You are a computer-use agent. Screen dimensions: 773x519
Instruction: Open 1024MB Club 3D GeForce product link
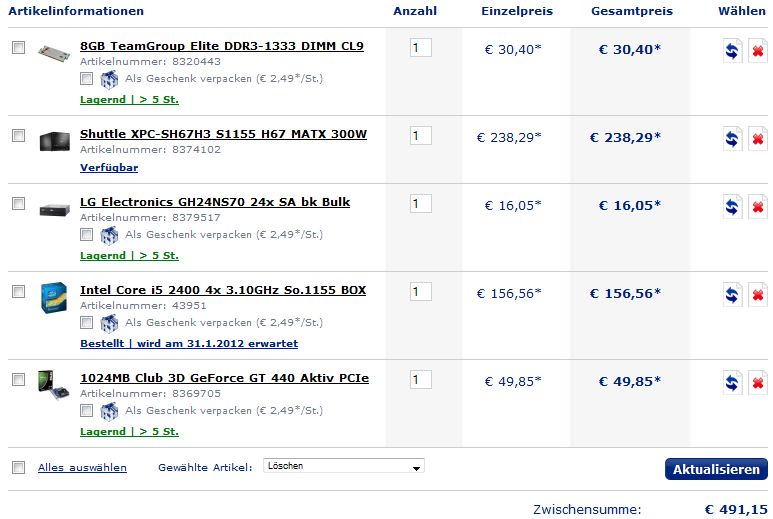click(224, 378)
